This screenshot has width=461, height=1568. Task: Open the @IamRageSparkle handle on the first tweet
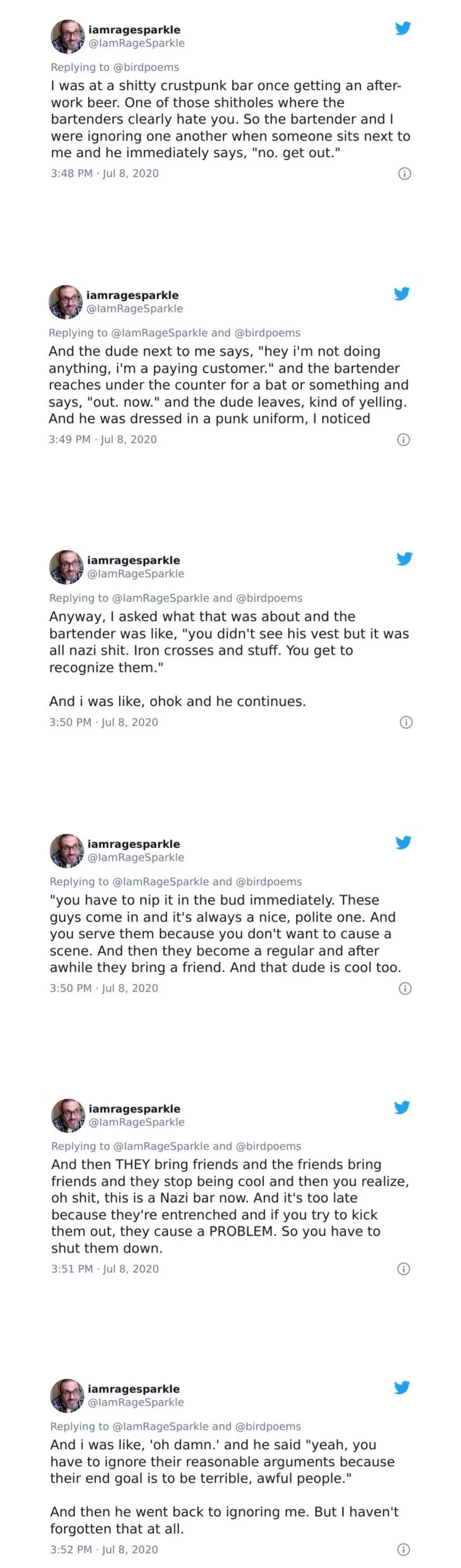point(136,43)
